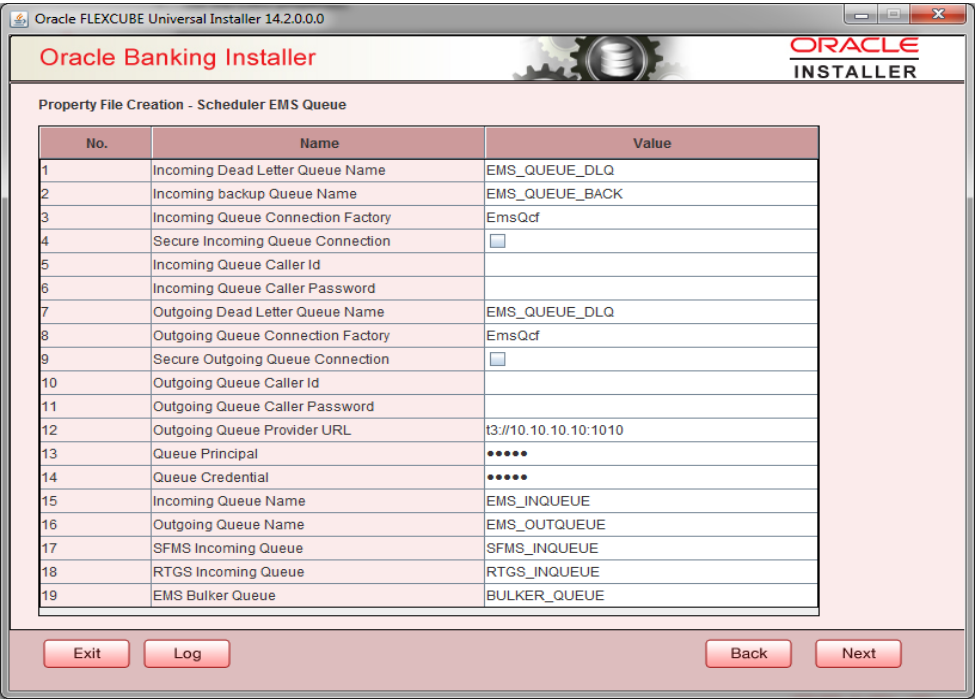
Task: Select the Queue Principal masked value
Action: pos(651,454)
